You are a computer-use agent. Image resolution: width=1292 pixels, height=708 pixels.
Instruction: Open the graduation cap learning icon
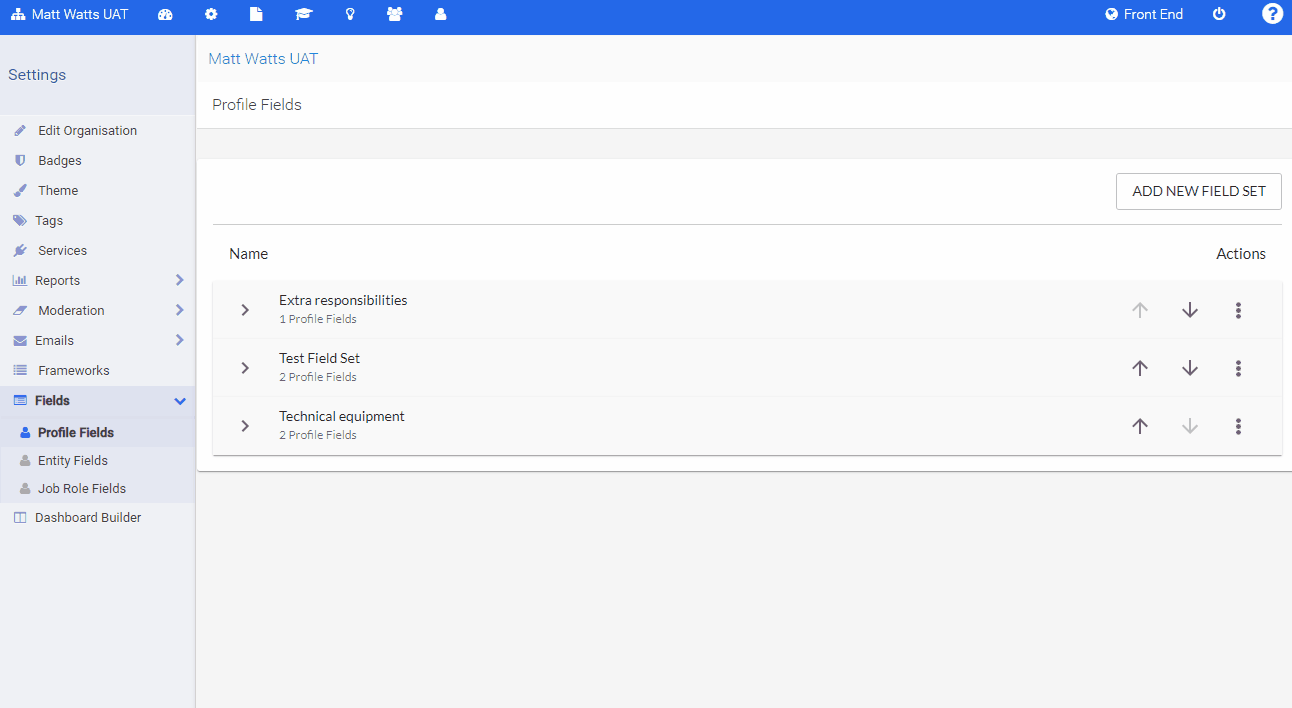pyautogui.click(x=303, y=14)
